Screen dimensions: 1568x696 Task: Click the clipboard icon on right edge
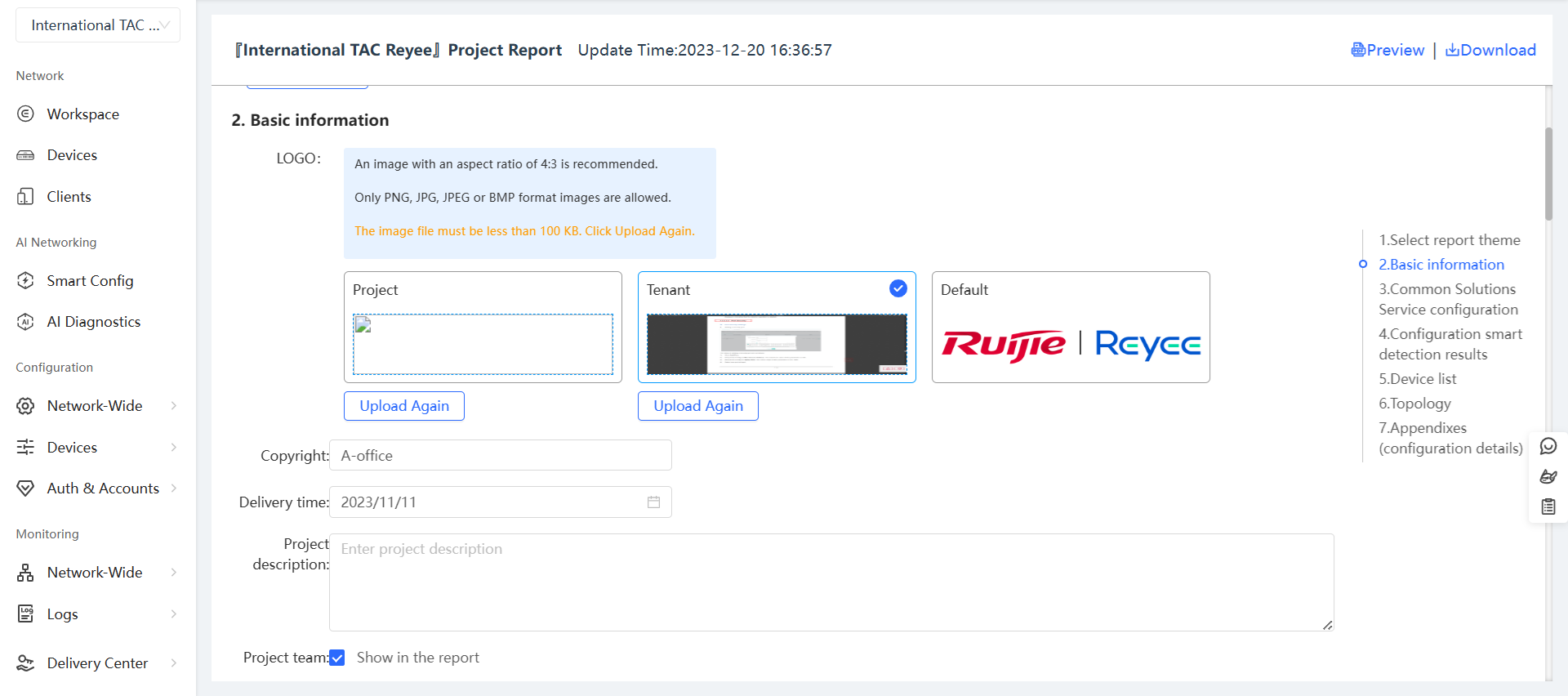pyautogui.click(x=1548, y=506)
